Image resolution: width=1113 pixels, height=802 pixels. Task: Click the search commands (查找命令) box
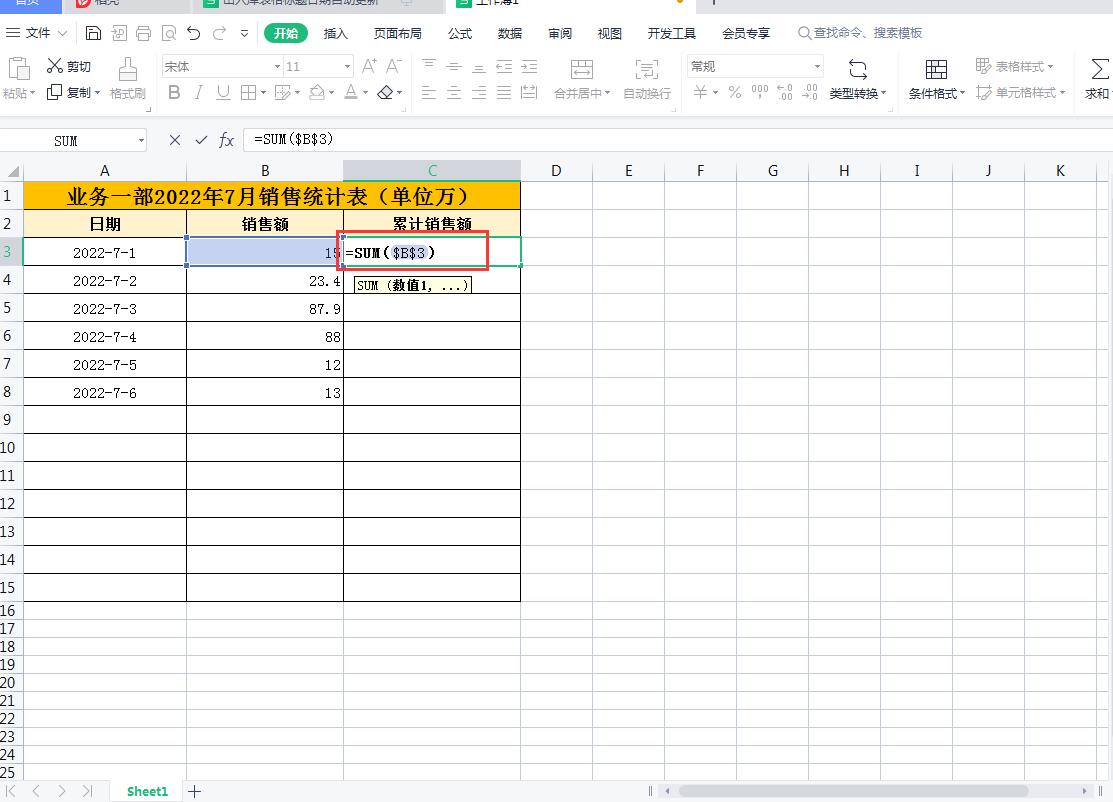click(x=860, y=33)
